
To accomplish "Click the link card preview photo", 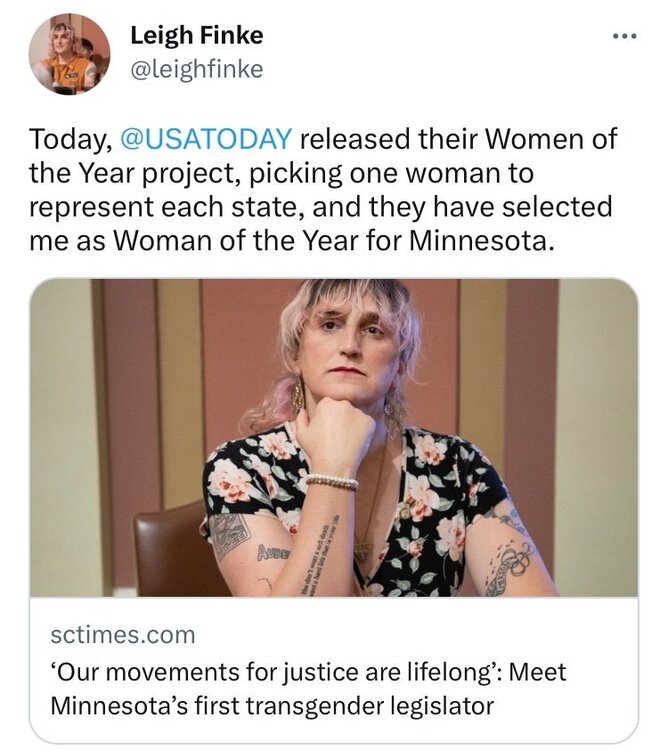I will (x=334, y=437).
